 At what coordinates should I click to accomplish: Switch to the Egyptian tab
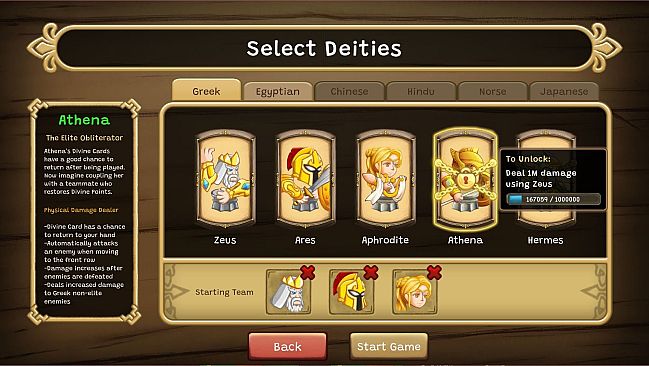278,91
